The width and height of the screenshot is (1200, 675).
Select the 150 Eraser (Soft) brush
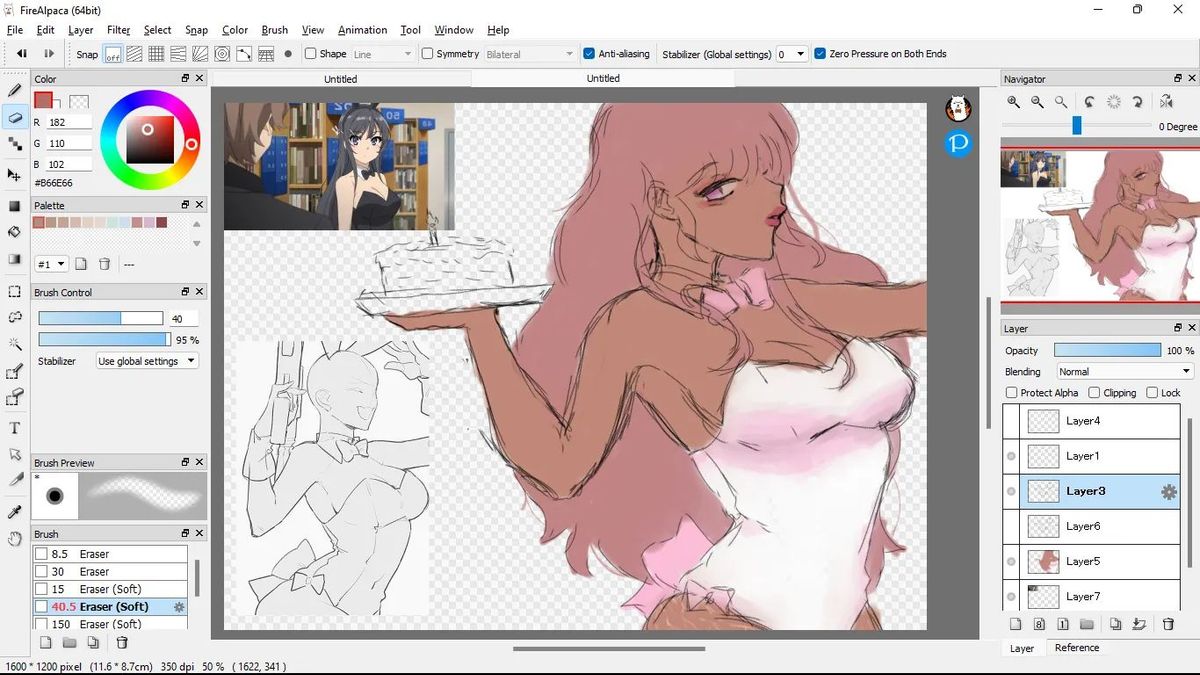tap(110, 624)
